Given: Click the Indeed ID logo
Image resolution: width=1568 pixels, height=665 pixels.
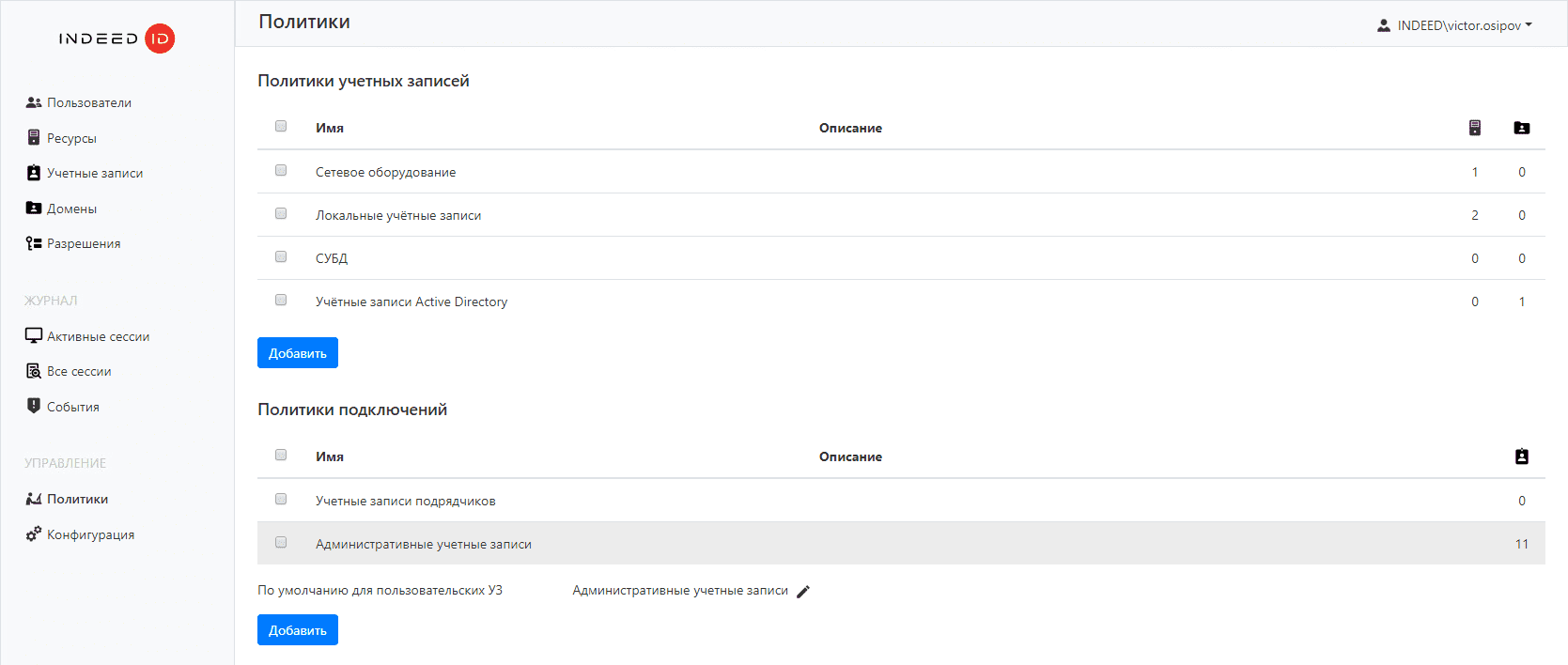Looking at the screenshot, I should [x=116, y=39].
